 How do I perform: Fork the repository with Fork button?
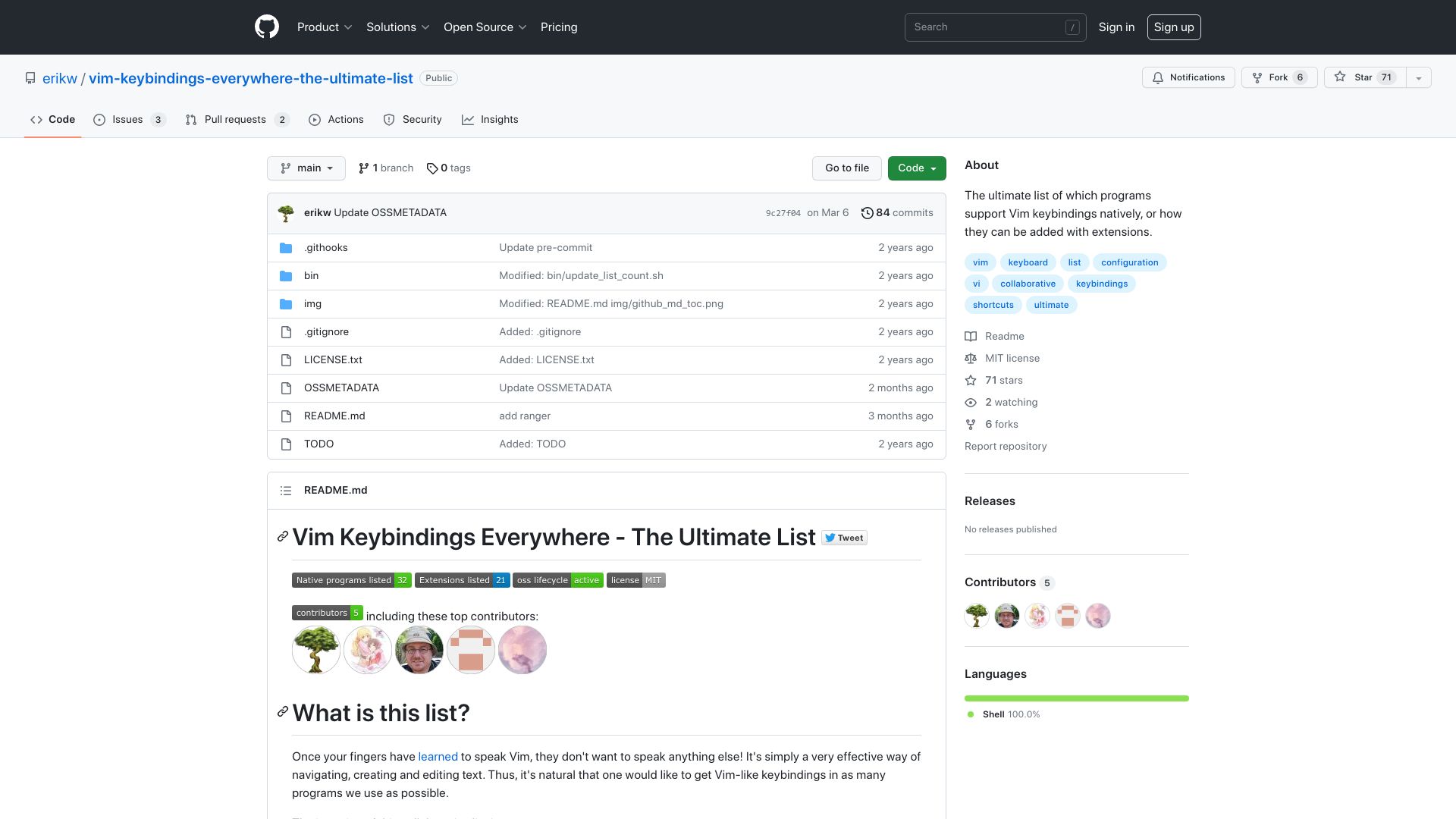pyautogui.click(x=1279, y=77)
